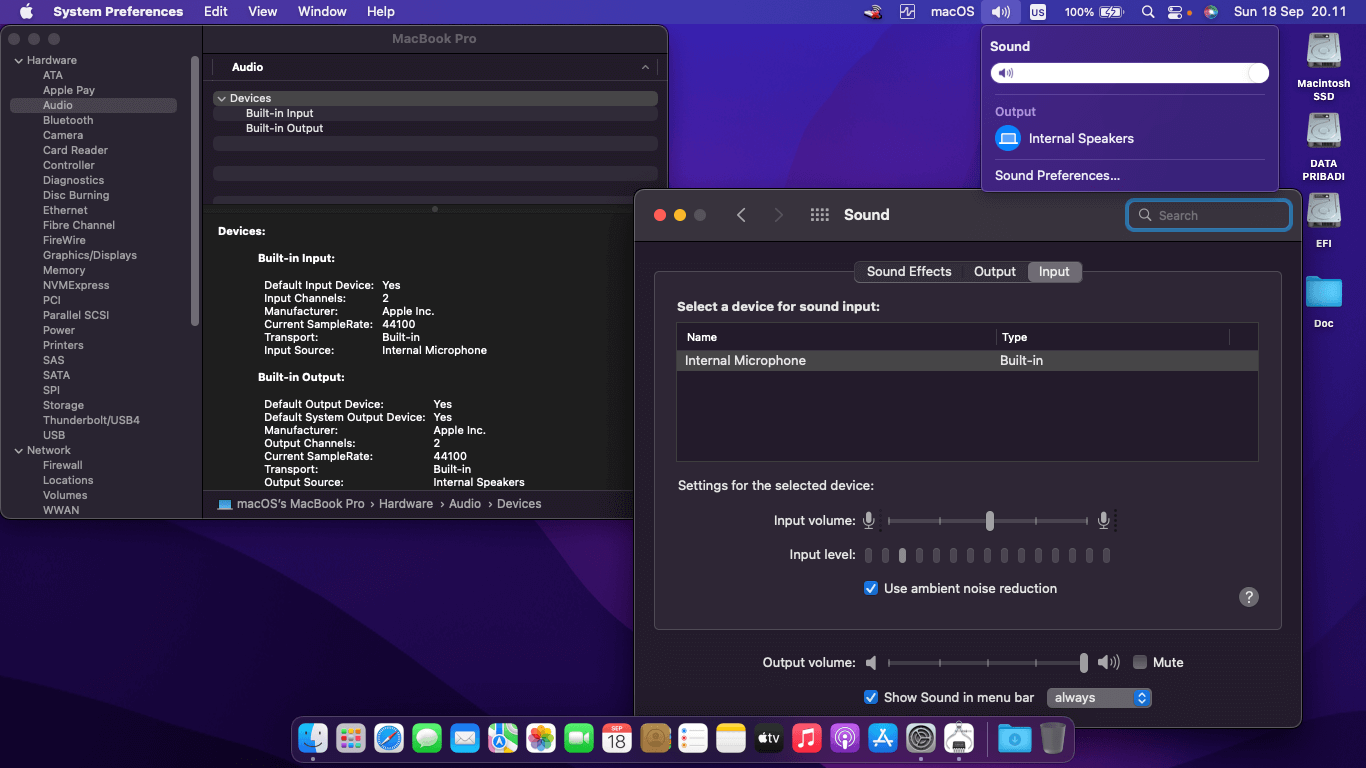Open Control Centre in menu bar

[1175, 12]
